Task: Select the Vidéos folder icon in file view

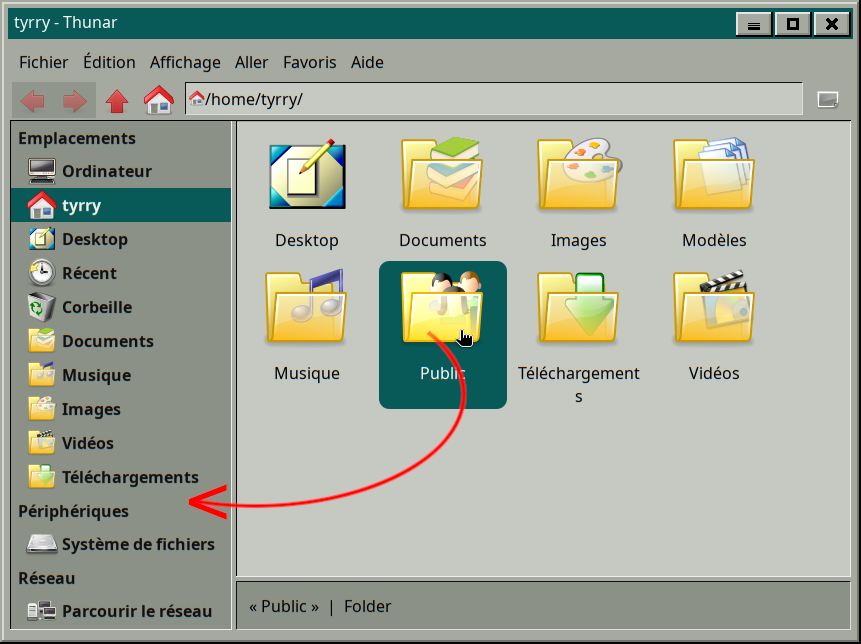Action: pyautogui.click(x=714, y=306)
